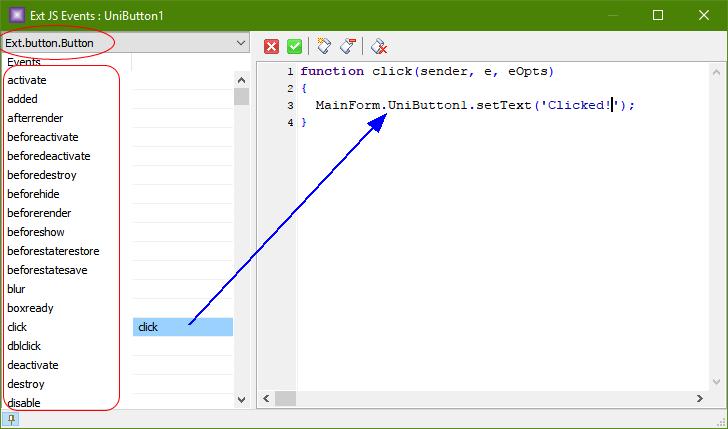This screenshot has width=728, height=429.
Task: Click the green checkmark apply icon
Action: coord(294,46)
